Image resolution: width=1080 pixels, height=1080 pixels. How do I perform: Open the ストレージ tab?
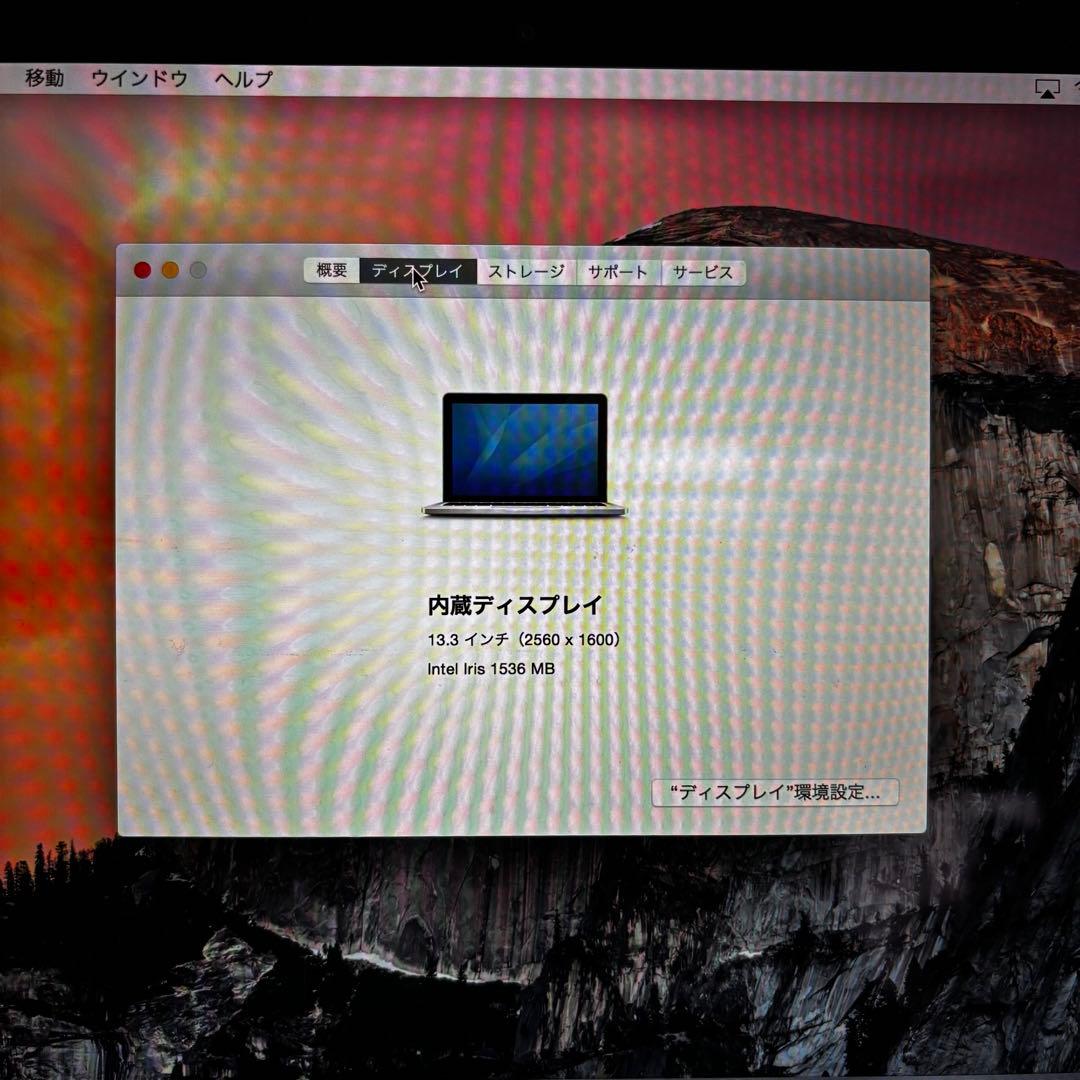tap(527, 270)
